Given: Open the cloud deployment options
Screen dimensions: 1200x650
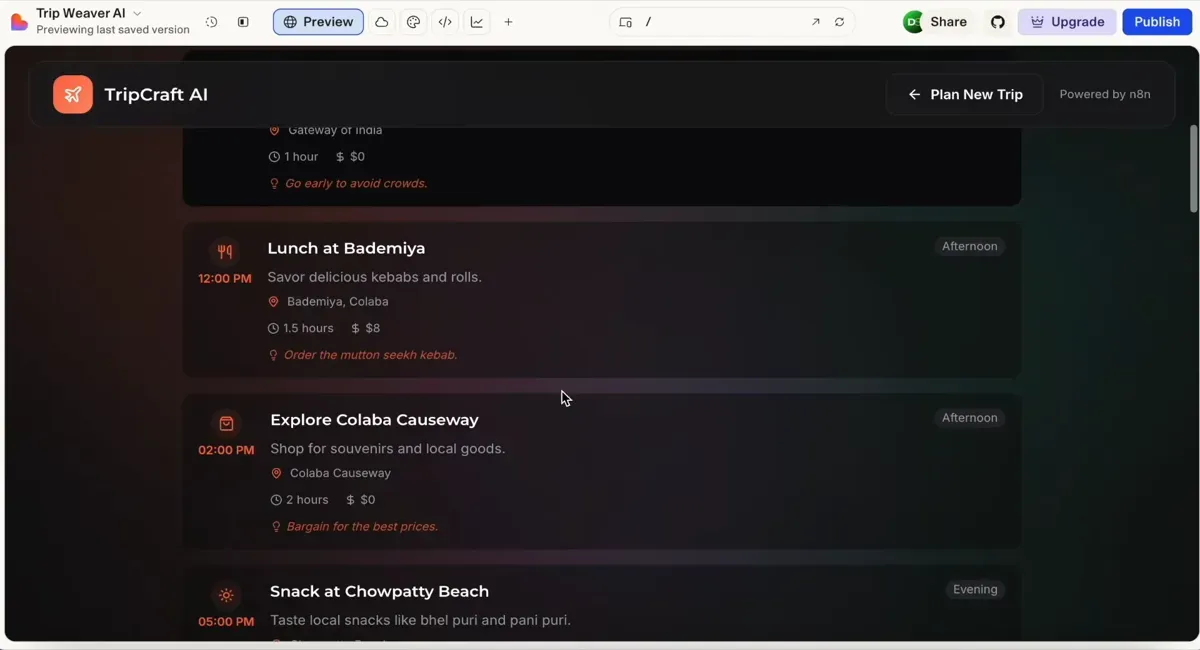Looking at the screenshot, I should pyautogui.click(x=381, y=21).
